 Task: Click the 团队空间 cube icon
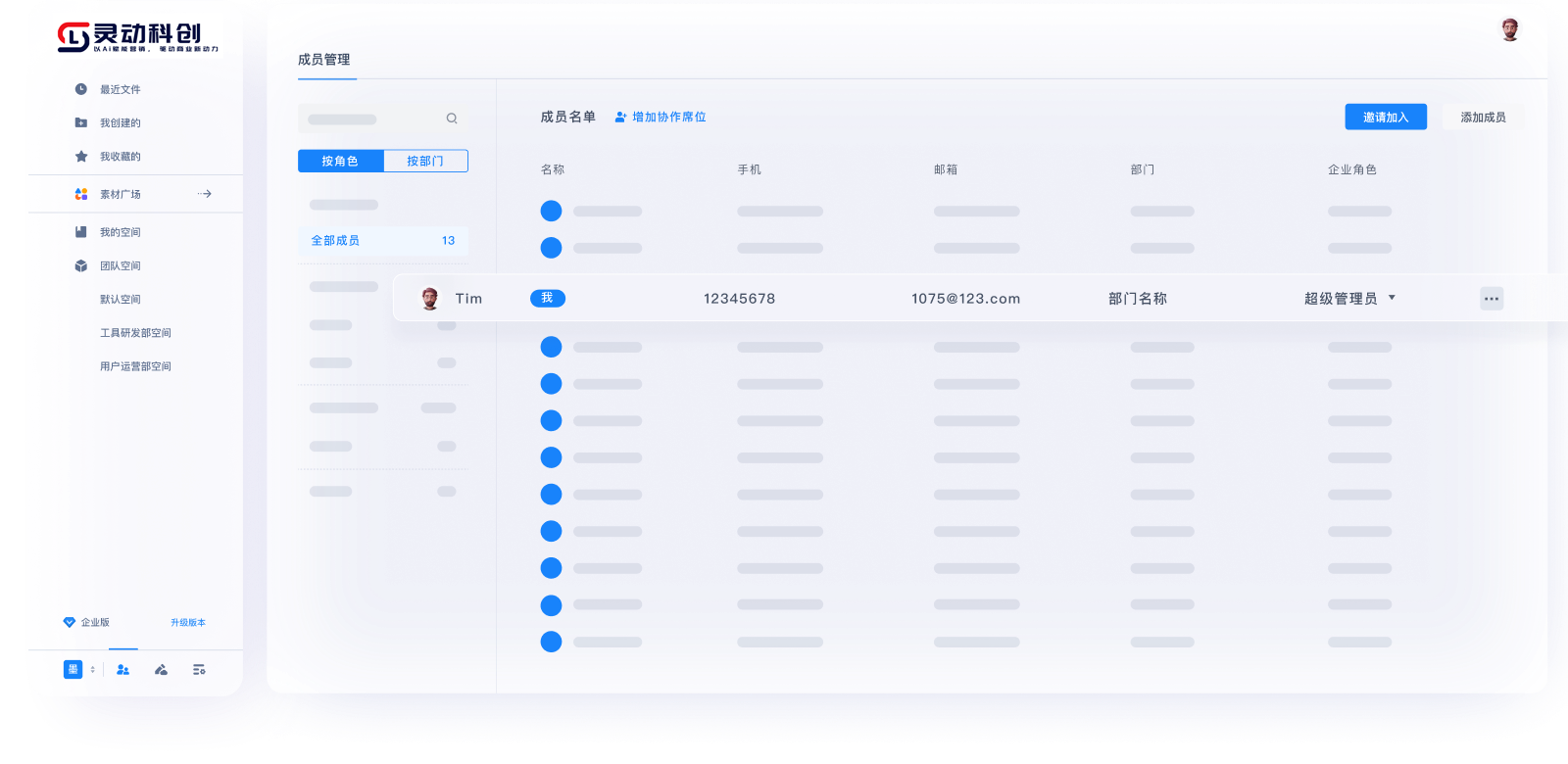pyautogui.click(x=81, y=265)
